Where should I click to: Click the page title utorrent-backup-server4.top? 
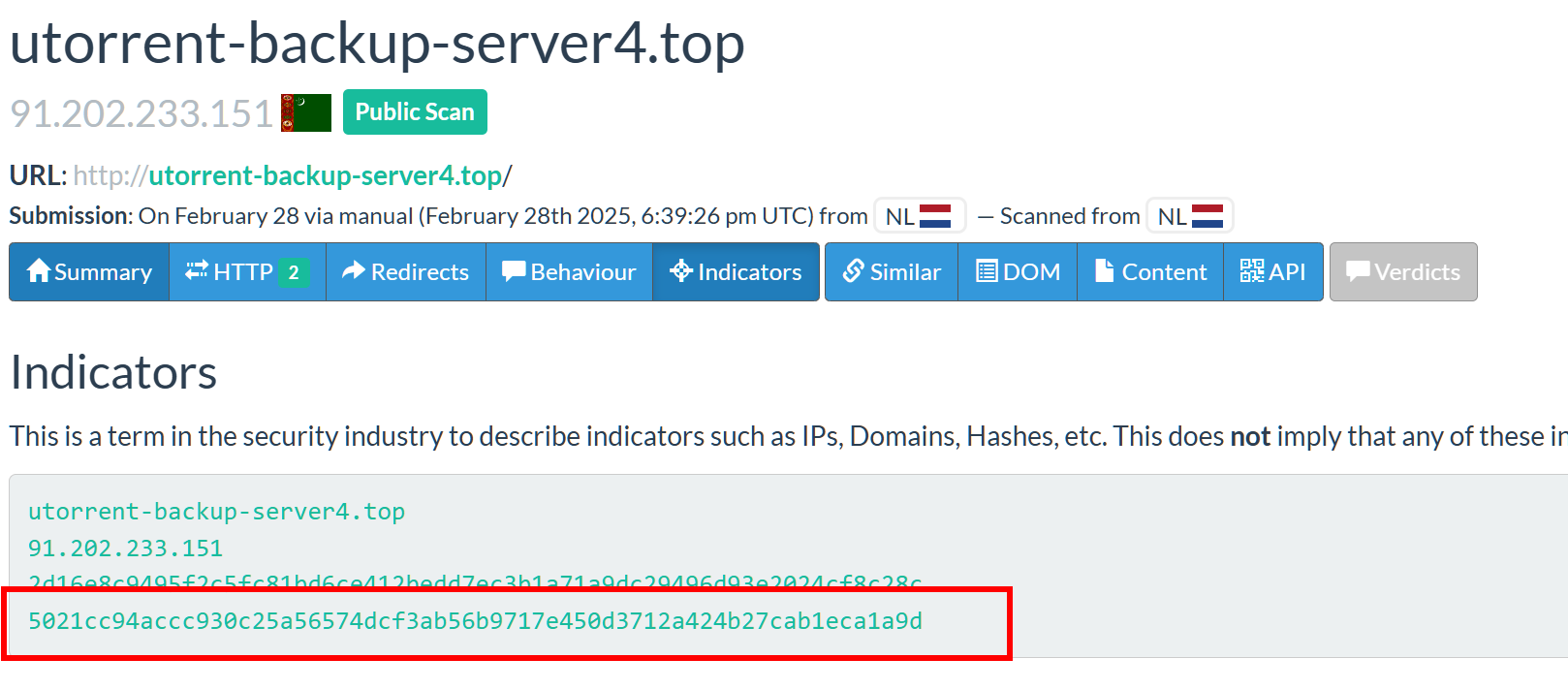tap(377, 43)
